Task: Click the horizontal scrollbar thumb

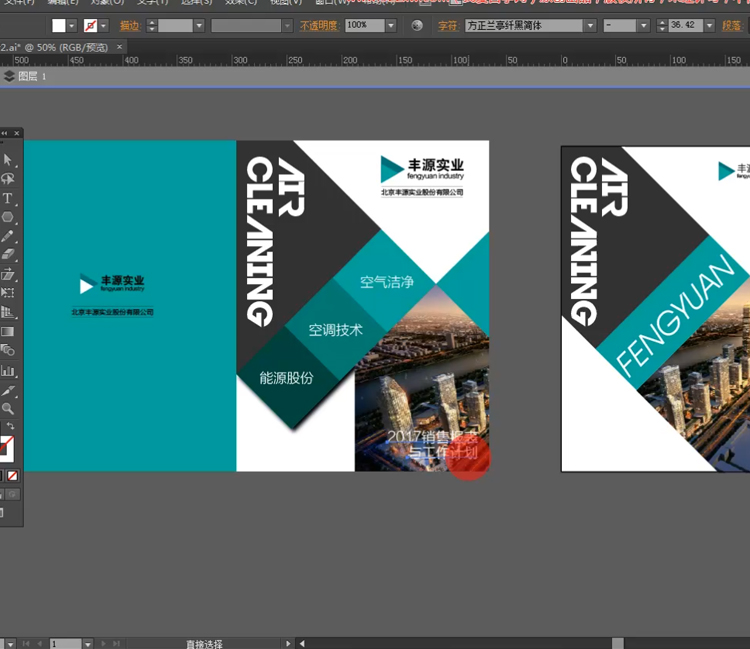Action: tap(618, 644)
